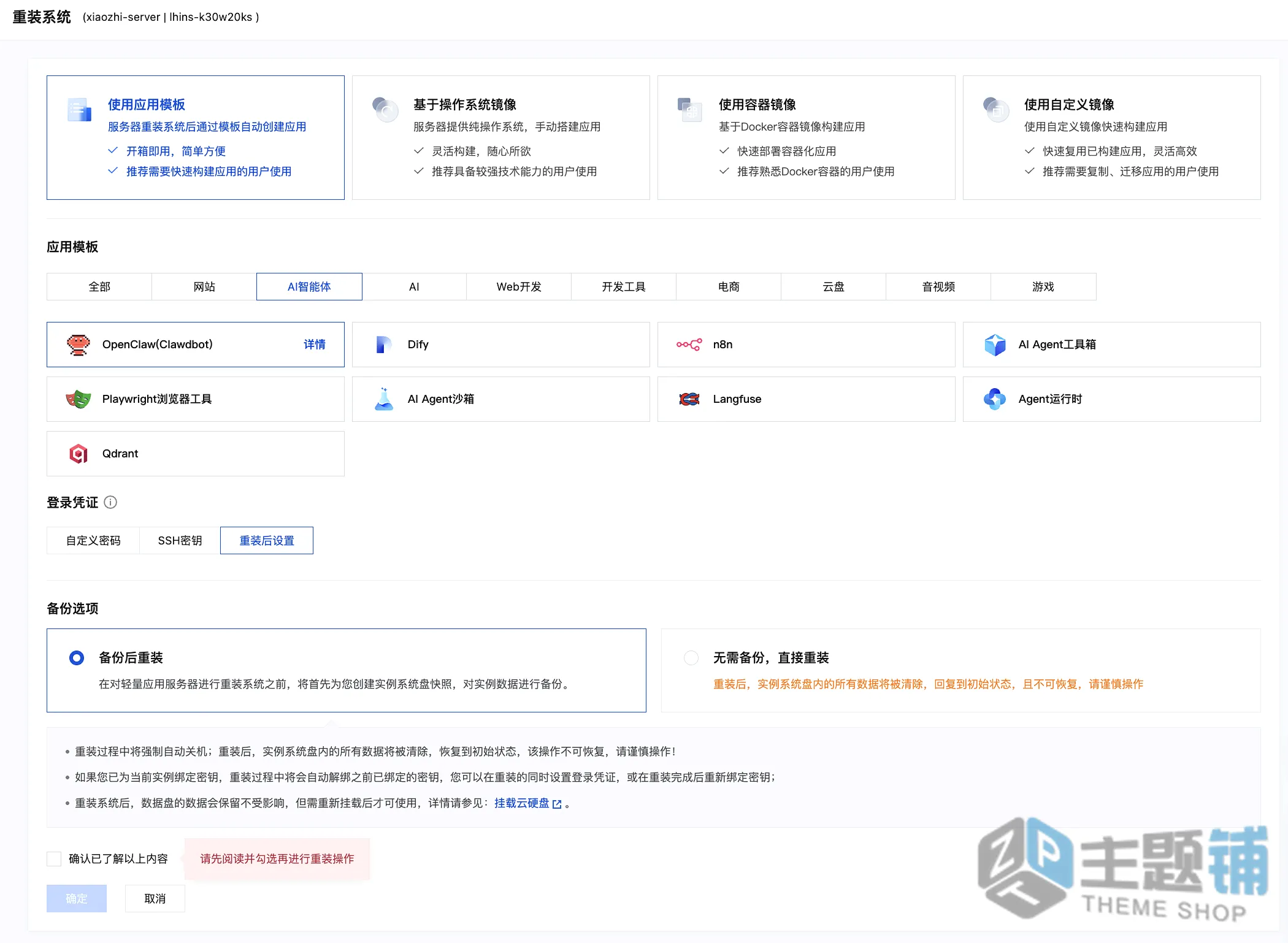The image size is (1288, 943).
Task: Click 无需备份，直接重装 option title
Action: coord(771,658)
